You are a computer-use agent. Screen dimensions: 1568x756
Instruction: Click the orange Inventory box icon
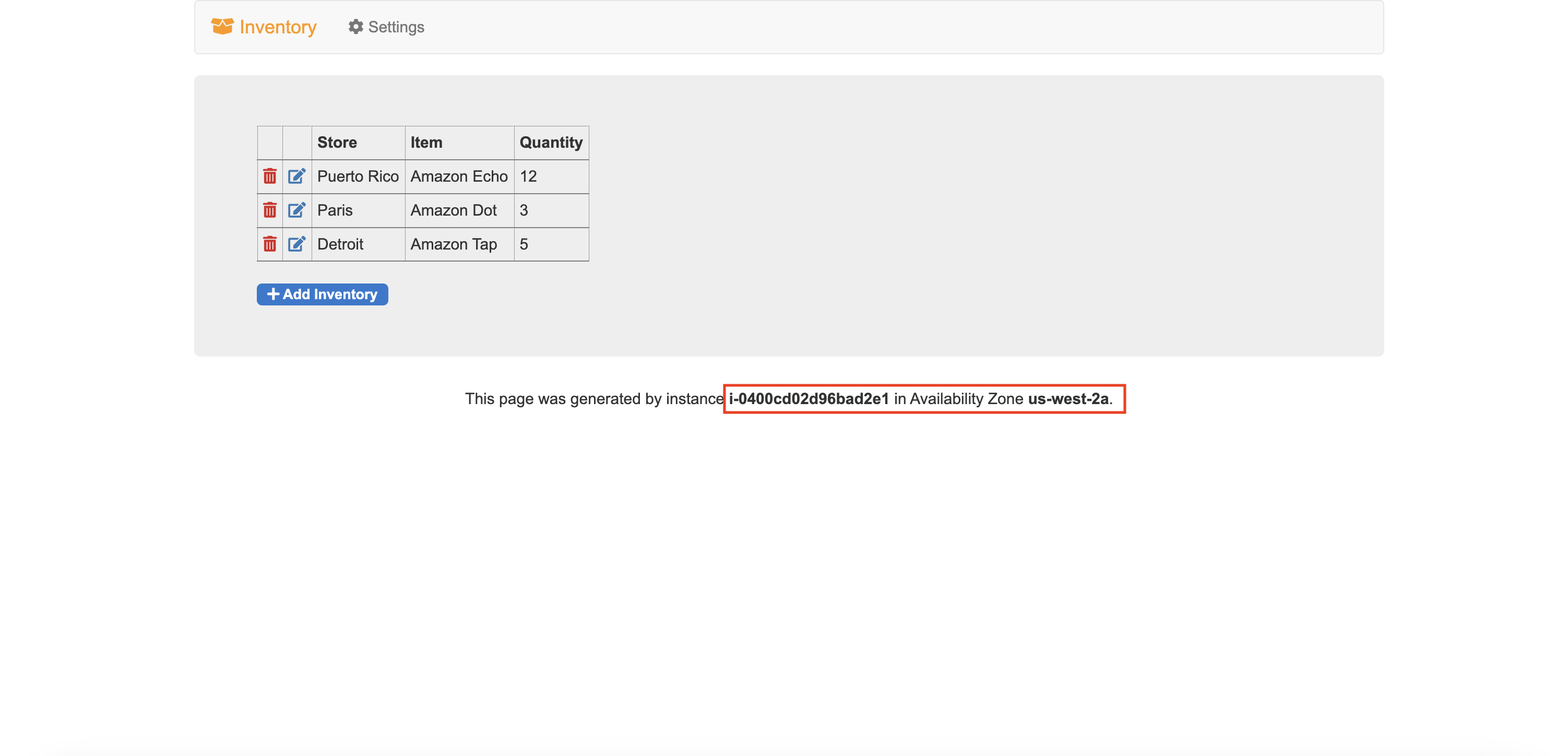222,26
